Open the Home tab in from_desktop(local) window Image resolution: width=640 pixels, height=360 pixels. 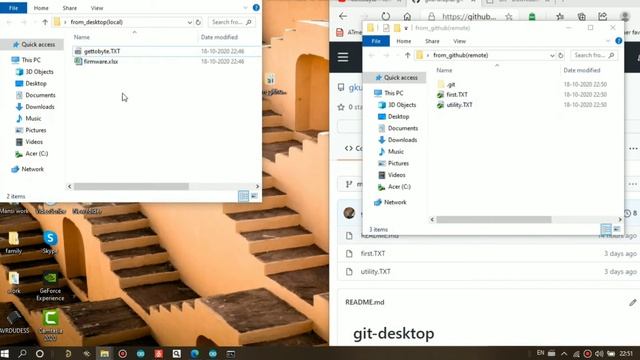point(41,8)
